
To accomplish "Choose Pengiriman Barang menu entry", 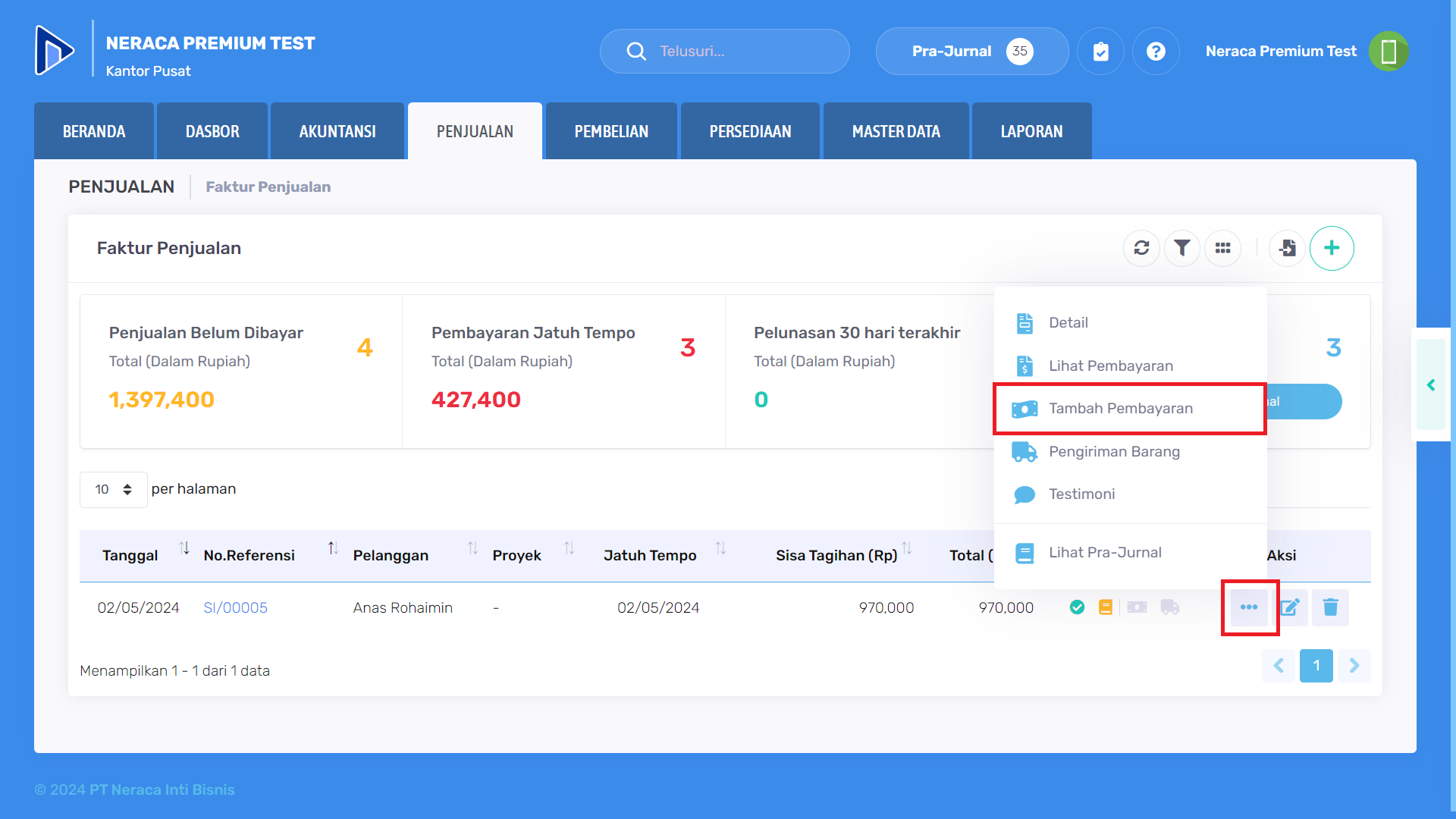I will pos(1130,452).
